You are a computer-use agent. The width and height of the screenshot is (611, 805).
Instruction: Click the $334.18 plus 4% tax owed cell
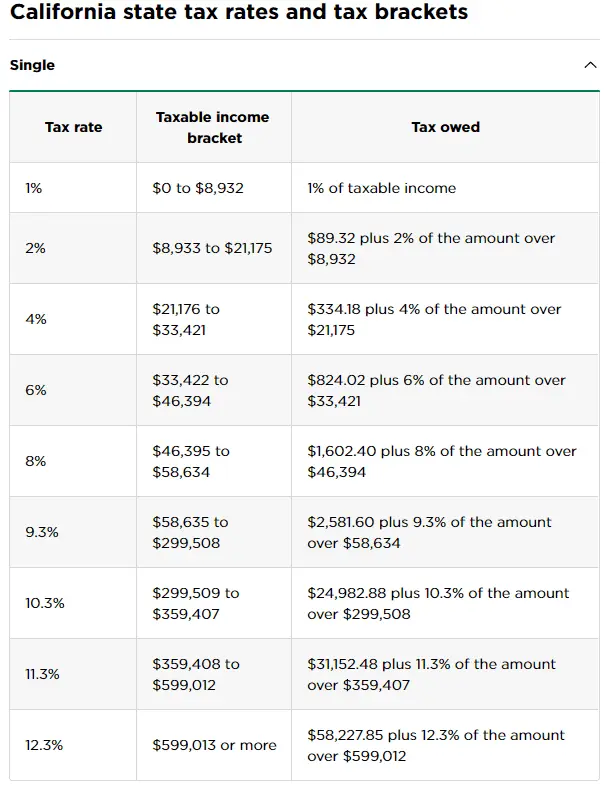coord(434,319)
